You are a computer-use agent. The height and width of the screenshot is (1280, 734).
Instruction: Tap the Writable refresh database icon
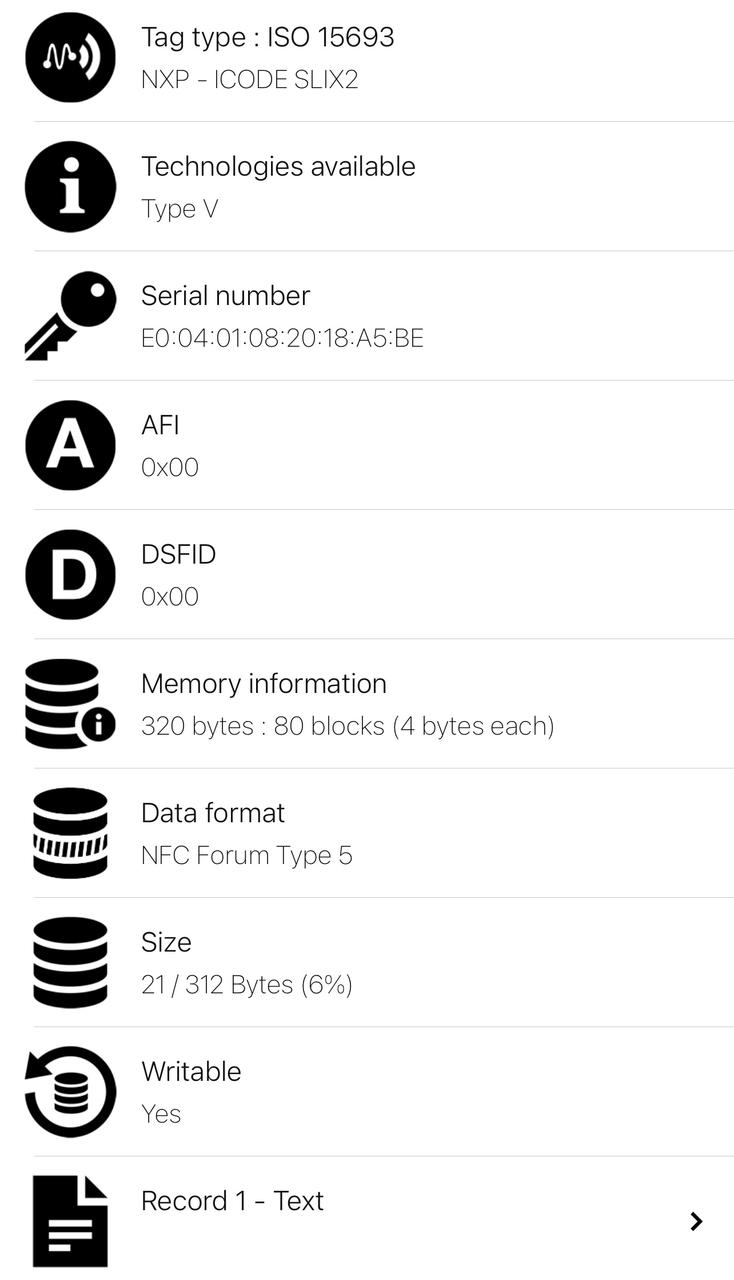pos(70,1091)
